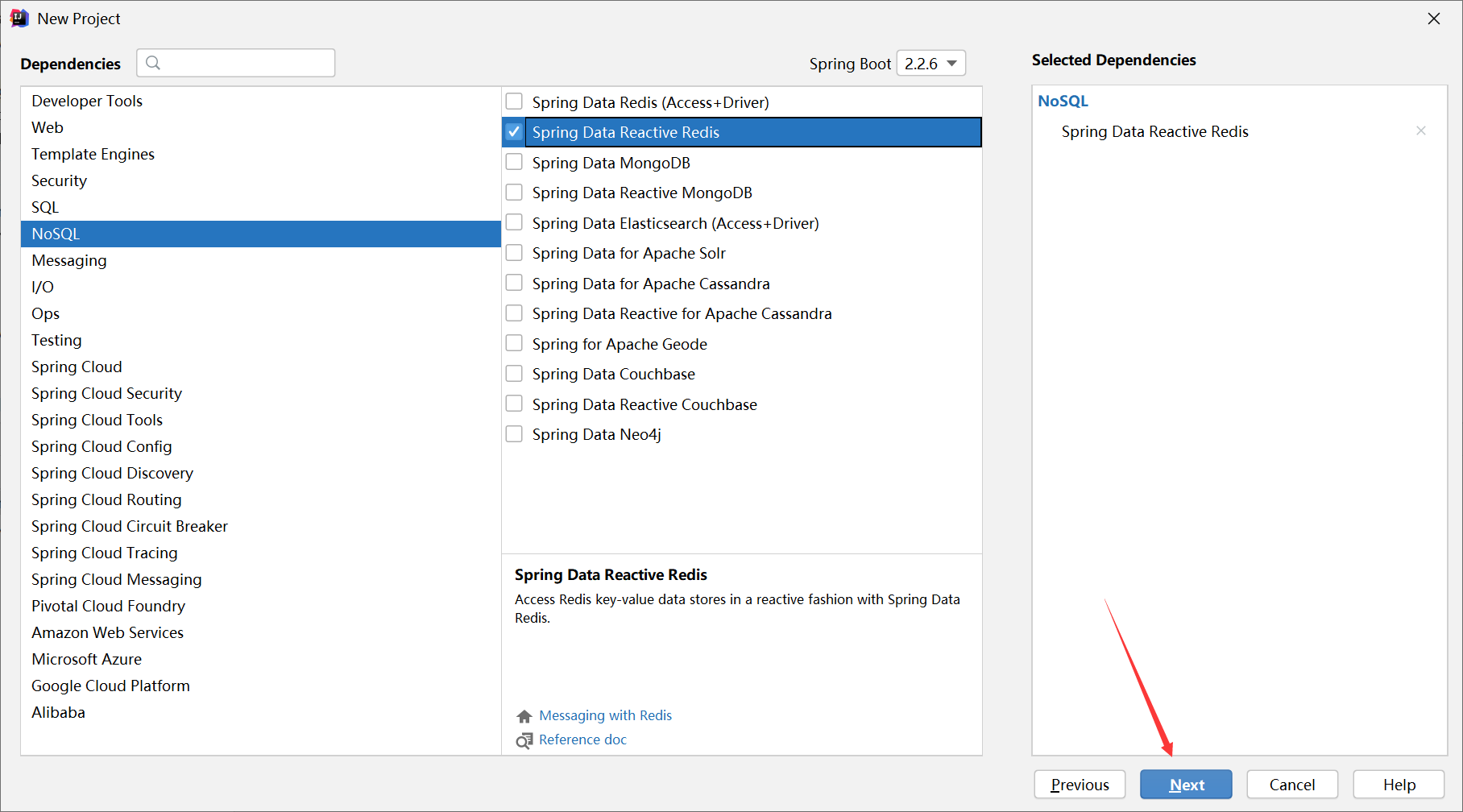Open the Testing category

click(x=261, y=340)
